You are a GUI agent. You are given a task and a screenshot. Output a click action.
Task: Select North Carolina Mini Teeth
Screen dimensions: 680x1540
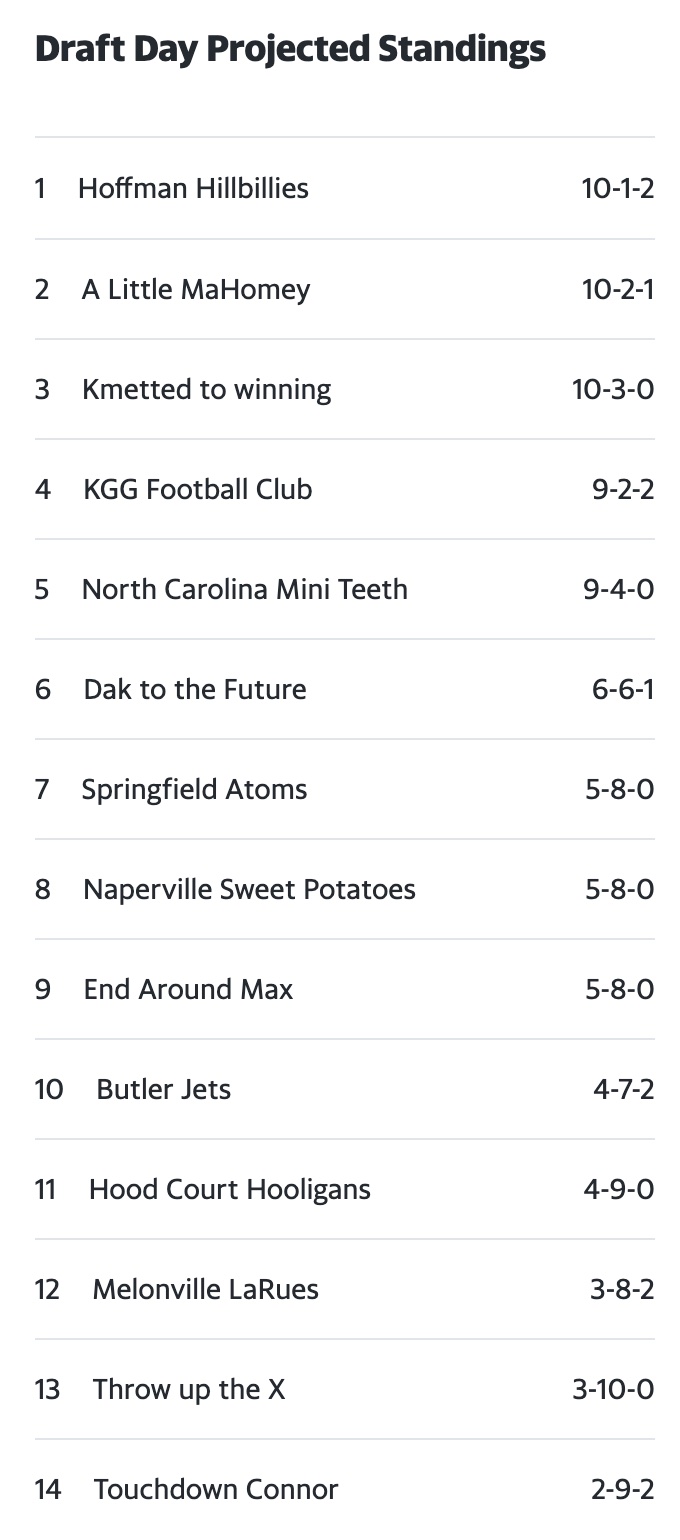point(245,589)
